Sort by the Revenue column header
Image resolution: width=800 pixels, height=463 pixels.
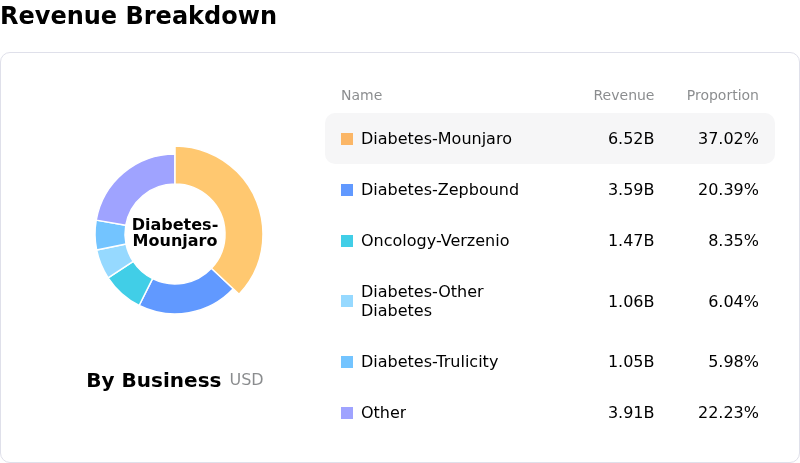[623, 96]
